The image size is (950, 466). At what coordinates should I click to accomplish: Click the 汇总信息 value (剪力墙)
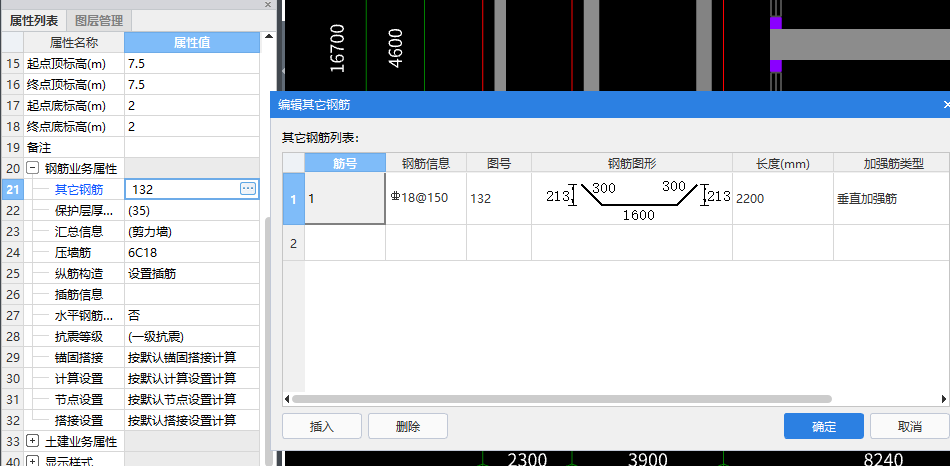coord(192,231)
